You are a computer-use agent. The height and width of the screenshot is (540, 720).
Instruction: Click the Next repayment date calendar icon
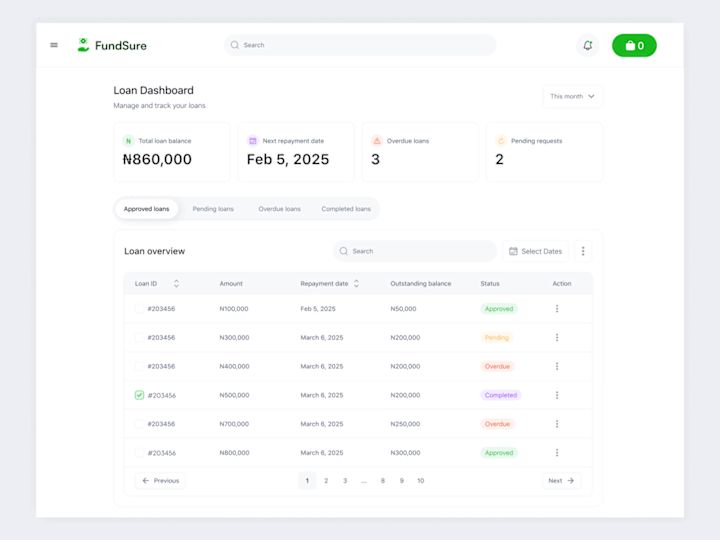(253, 141)
